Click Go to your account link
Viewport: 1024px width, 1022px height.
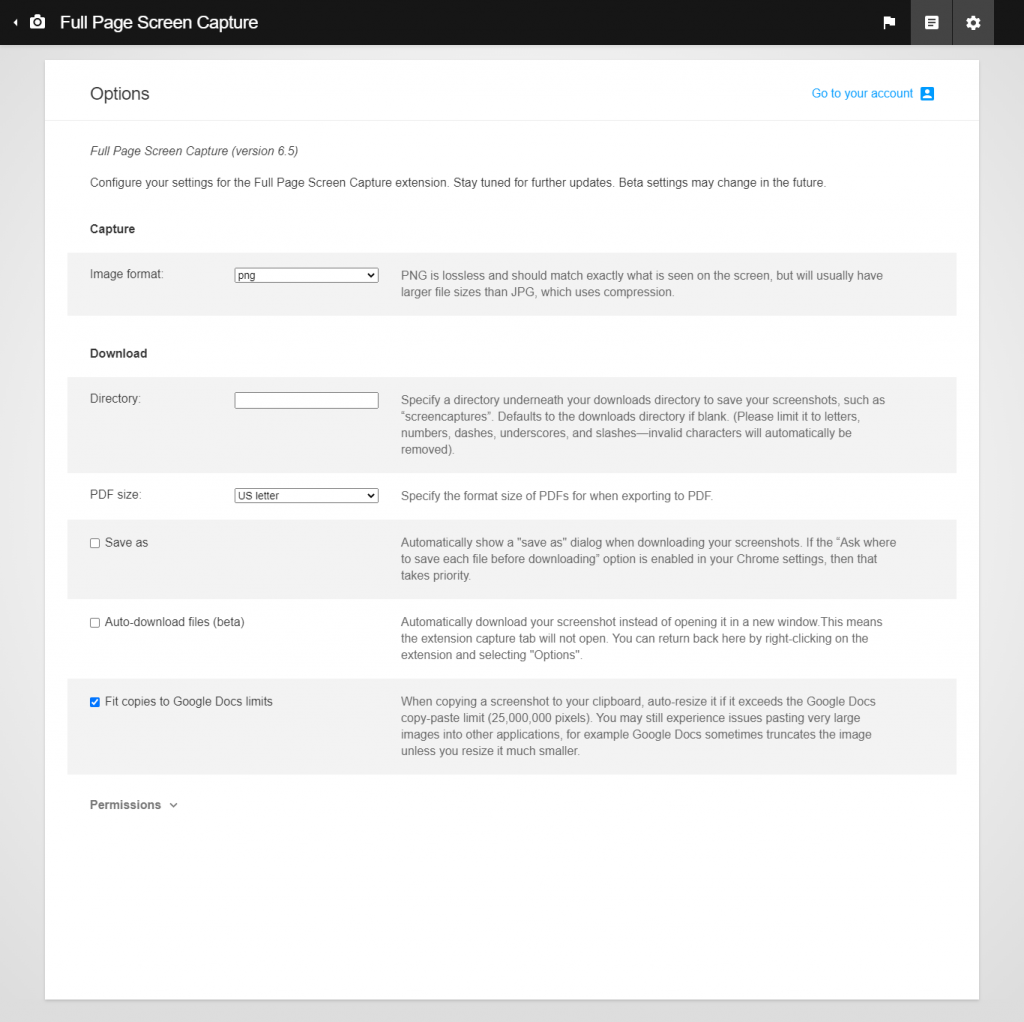pos(862,93)
